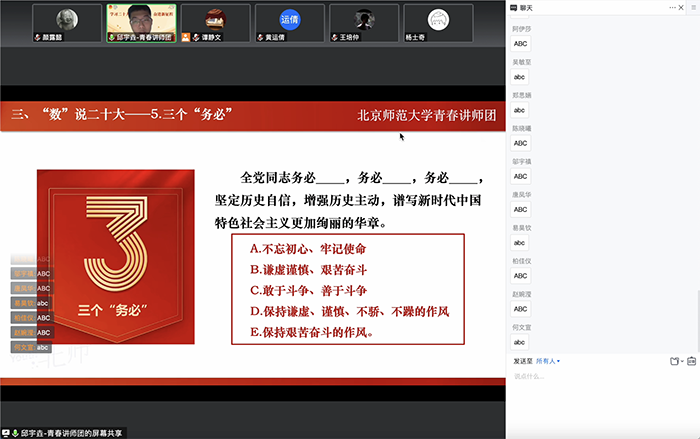Image resolution: width=700 pixels, height=439 pixels.
Task: Click the sidebar list icon at top right
Action: 693,7
